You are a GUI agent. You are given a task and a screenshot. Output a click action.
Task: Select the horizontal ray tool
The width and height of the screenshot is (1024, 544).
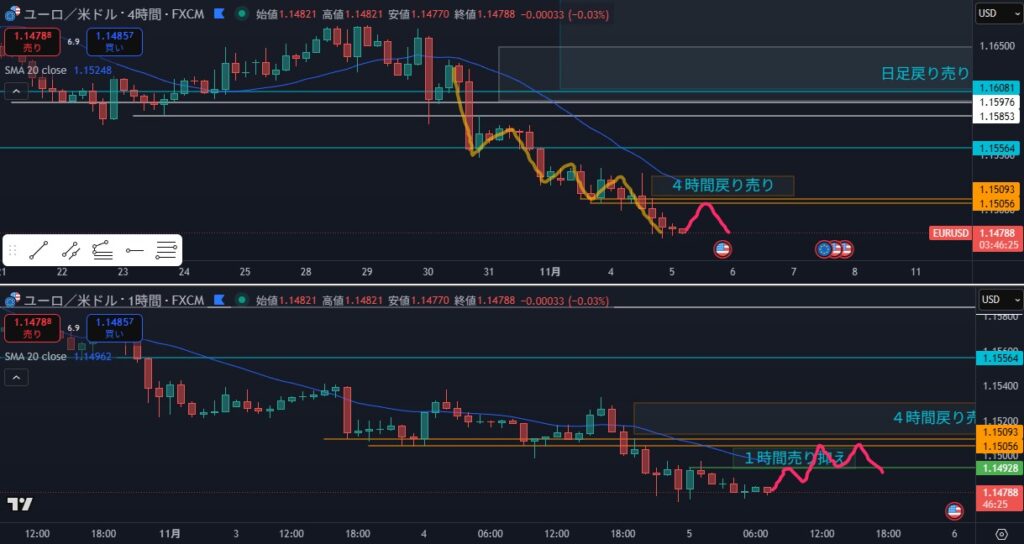134,250
